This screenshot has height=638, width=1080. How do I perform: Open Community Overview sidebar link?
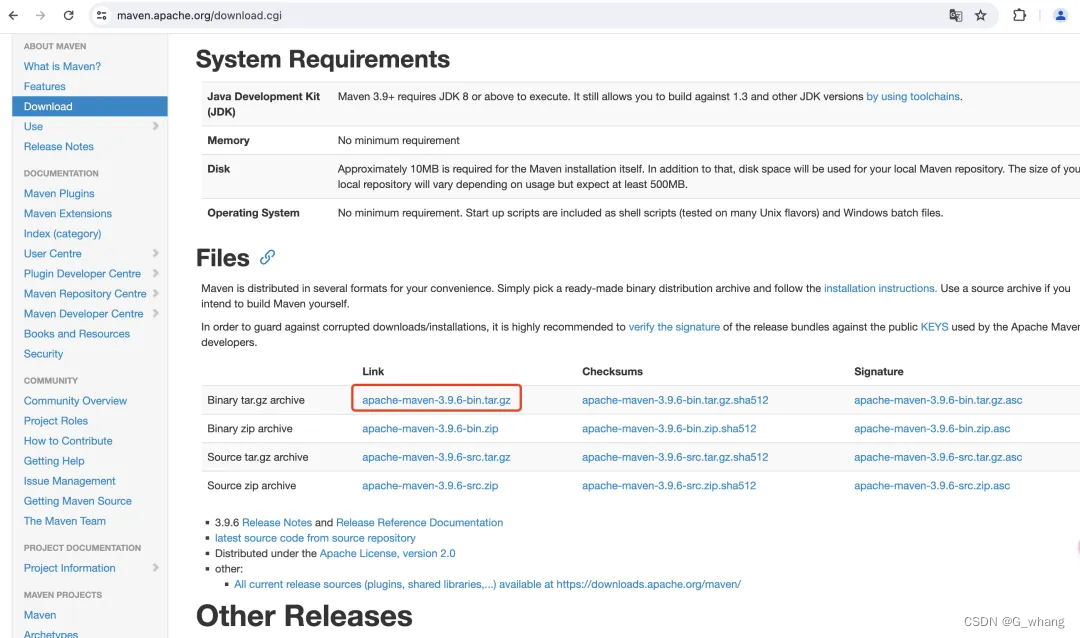(75, 400)
